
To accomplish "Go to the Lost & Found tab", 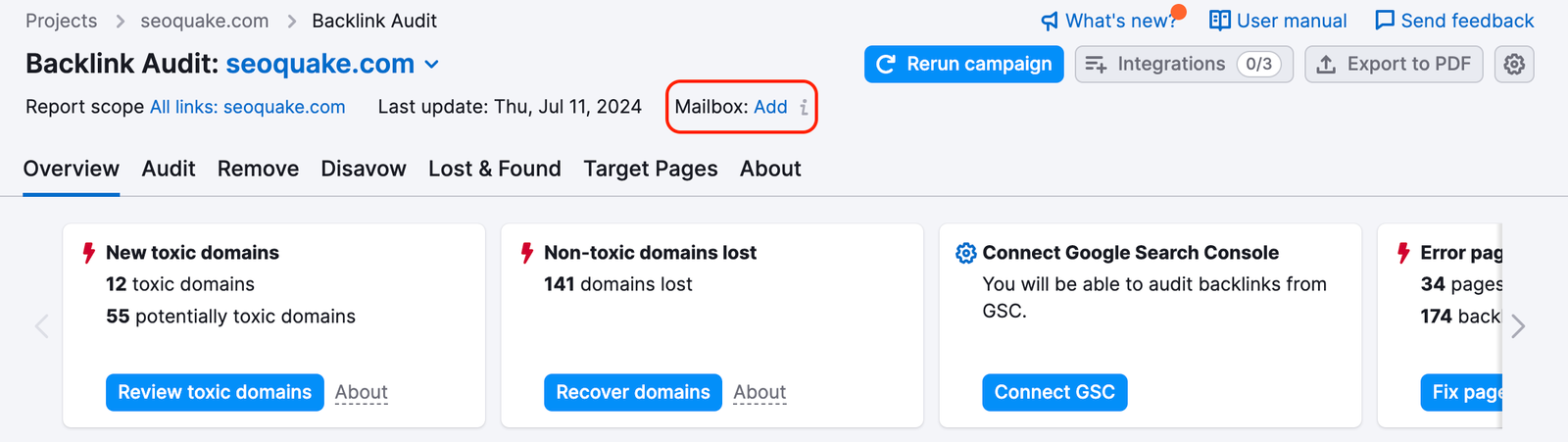I will (495, 169).
